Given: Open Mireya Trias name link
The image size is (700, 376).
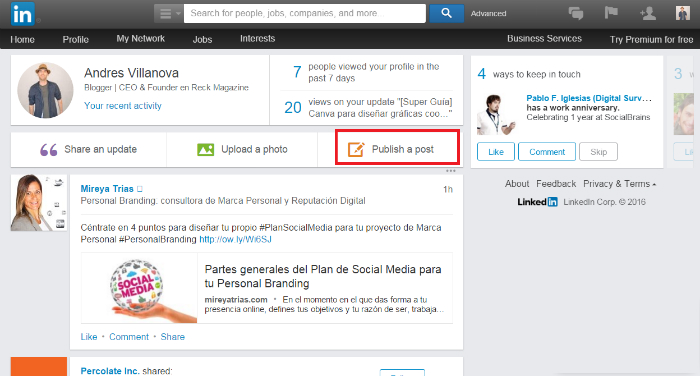Looking at the screenshot, I should coord(107,189).
